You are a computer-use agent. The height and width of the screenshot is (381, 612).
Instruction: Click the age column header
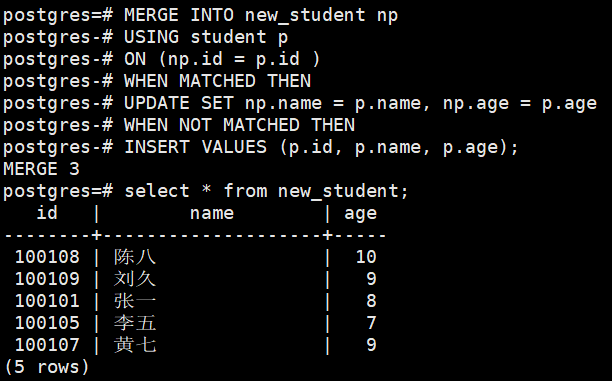pos(361,215)
